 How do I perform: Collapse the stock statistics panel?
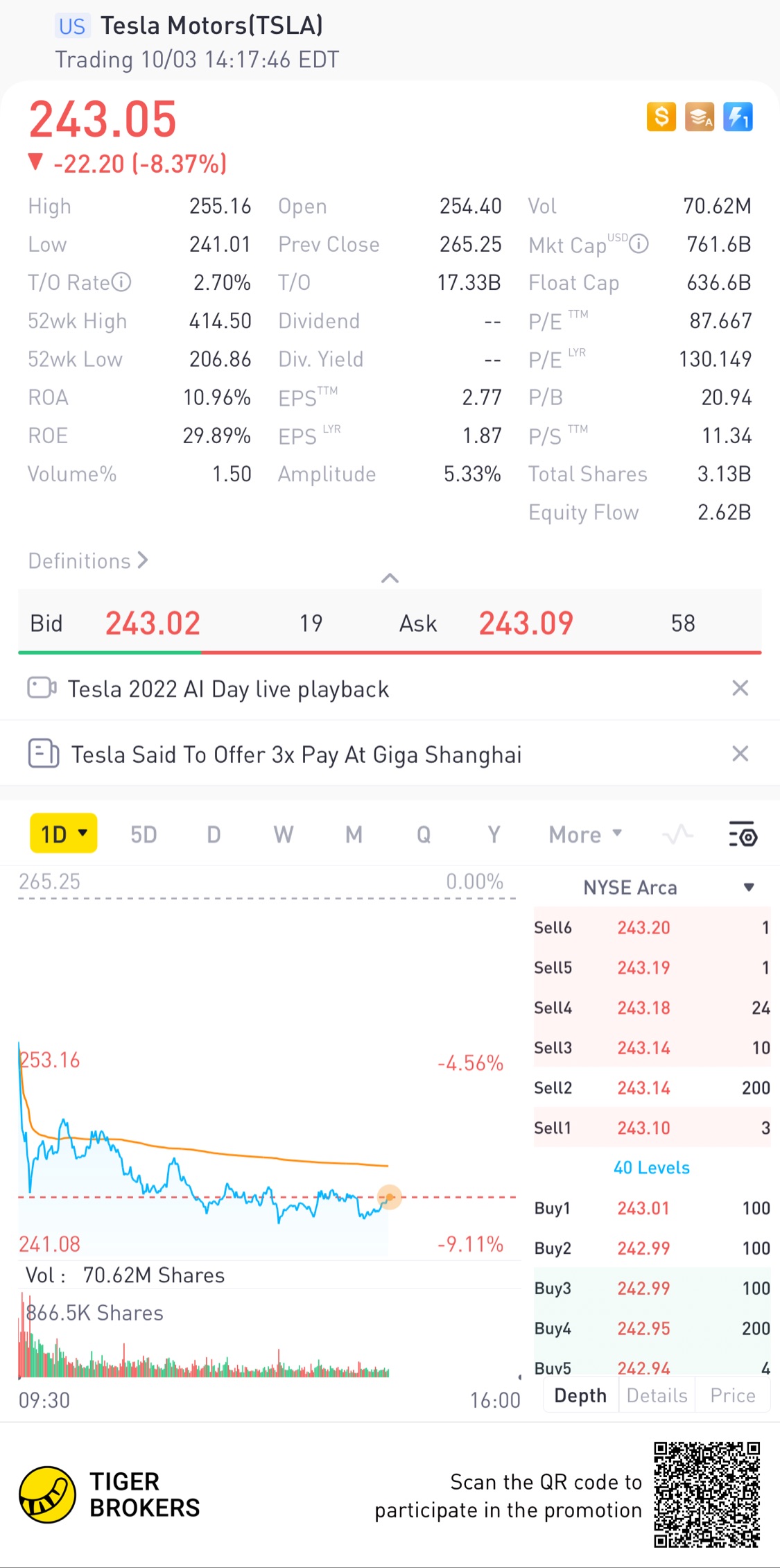390,578
